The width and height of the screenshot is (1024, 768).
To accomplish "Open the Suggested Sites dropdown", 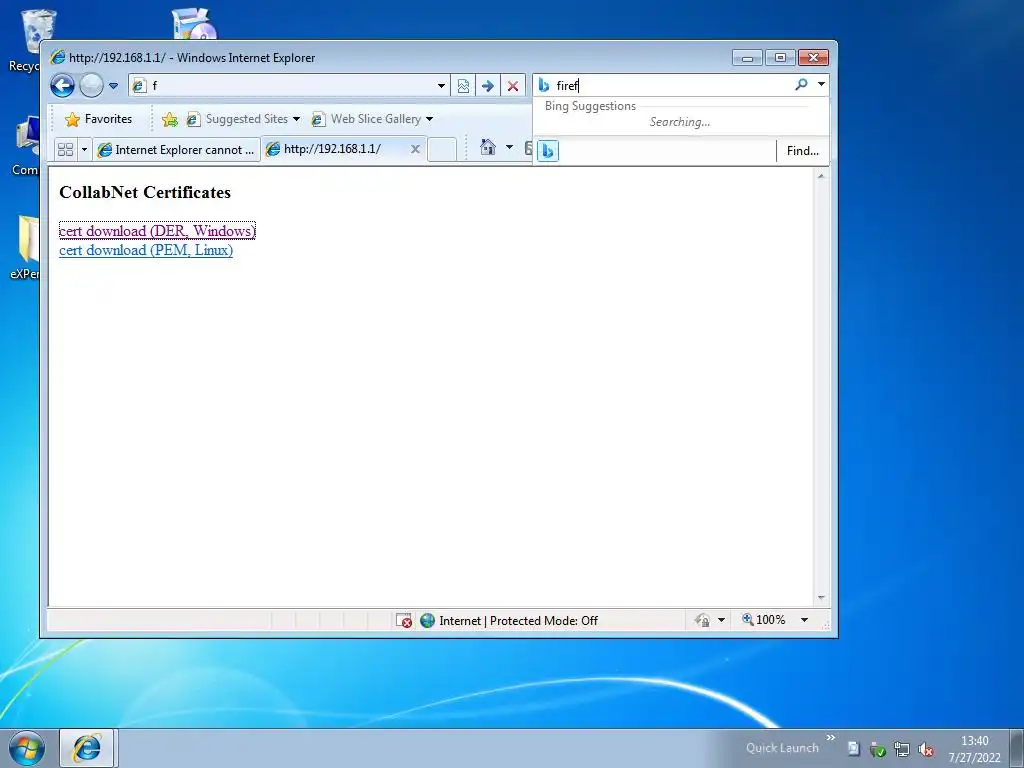I will pyautogui.click(x=243, y=119).
